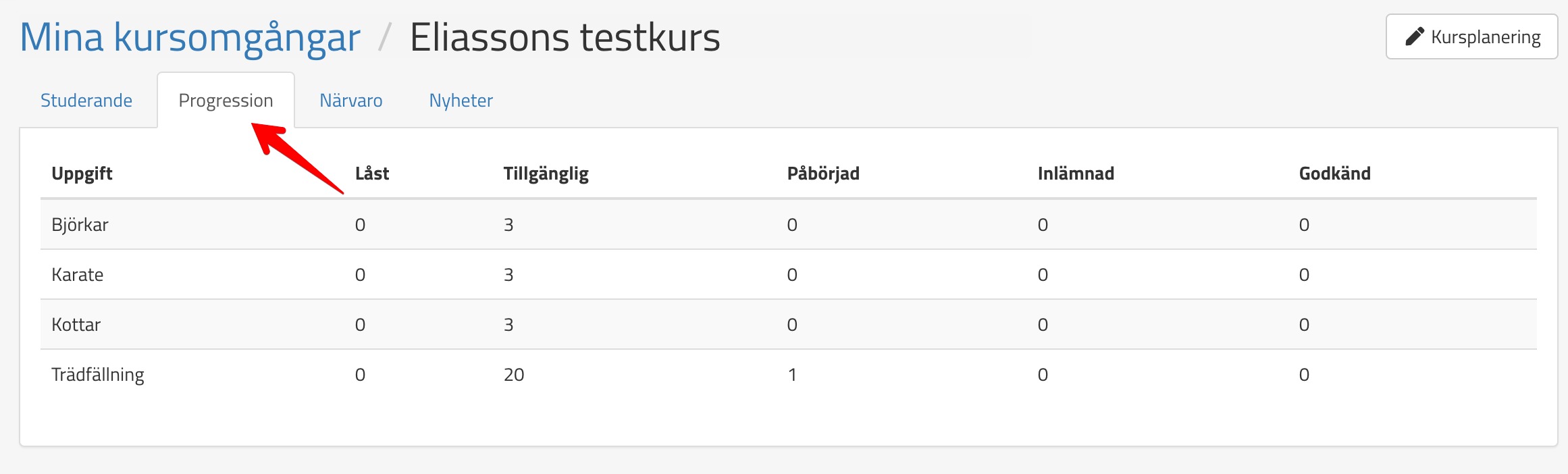Click the Godkänd column header
This screenshot has height=474, width=1568.
[1334, 174]
